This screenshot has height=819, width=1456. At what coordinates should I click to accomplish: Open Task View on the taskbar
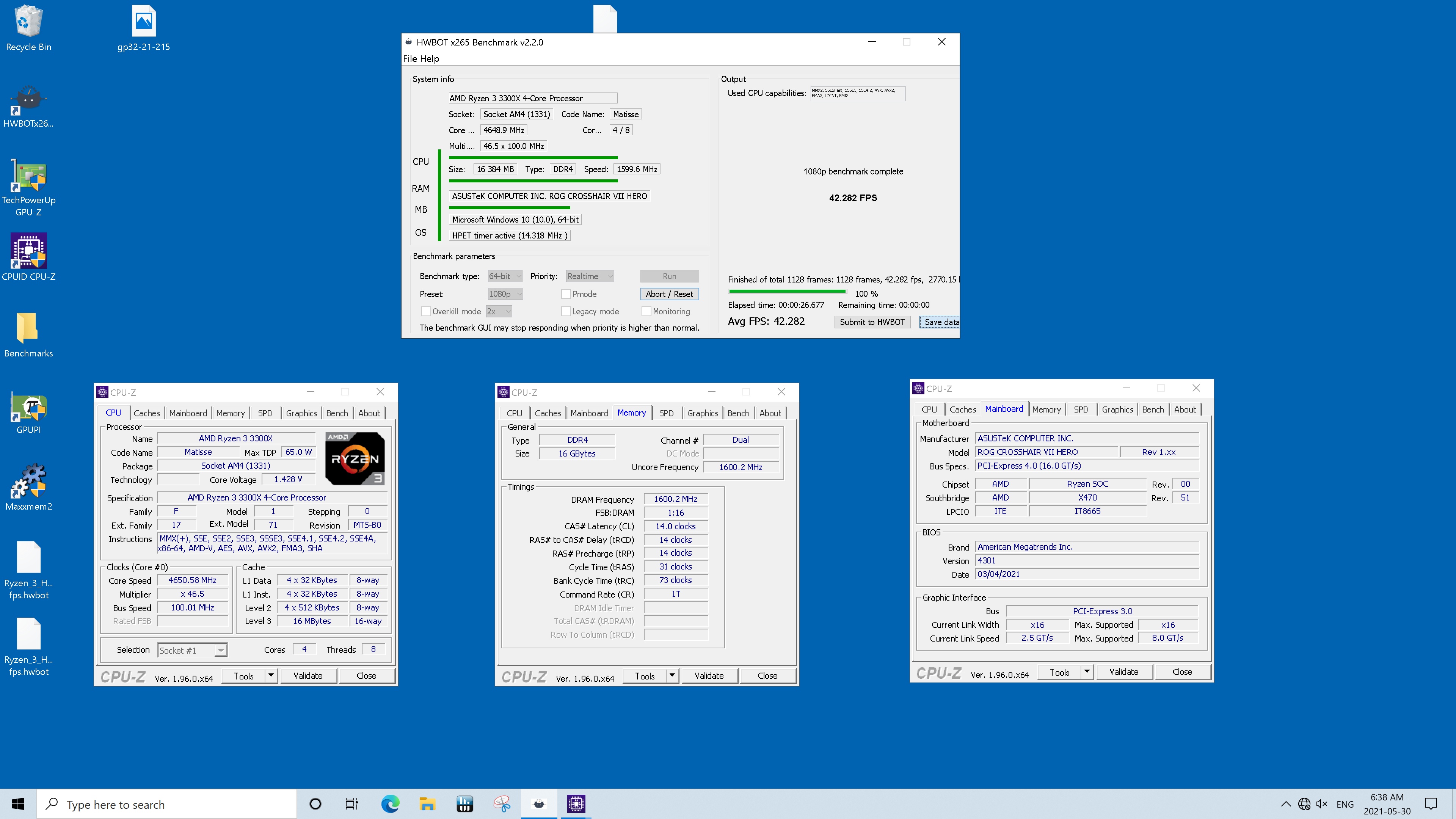point(351,804)
